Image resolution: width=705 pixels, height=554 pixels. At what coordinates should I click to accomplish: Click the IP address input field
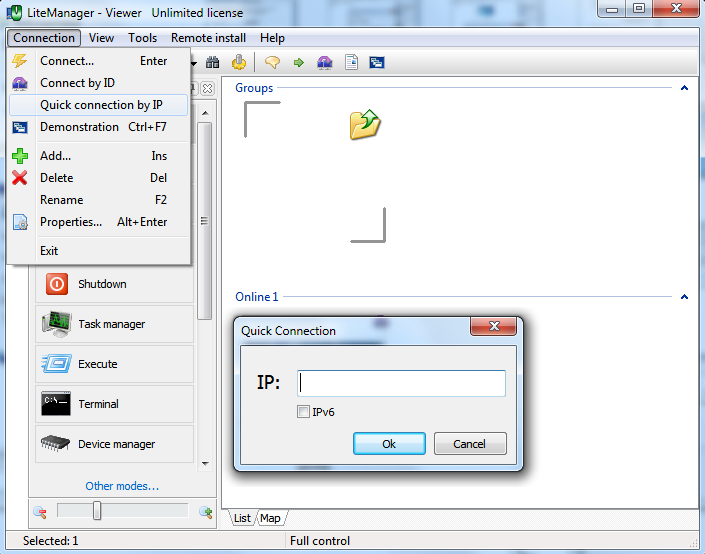click(401, 383)
